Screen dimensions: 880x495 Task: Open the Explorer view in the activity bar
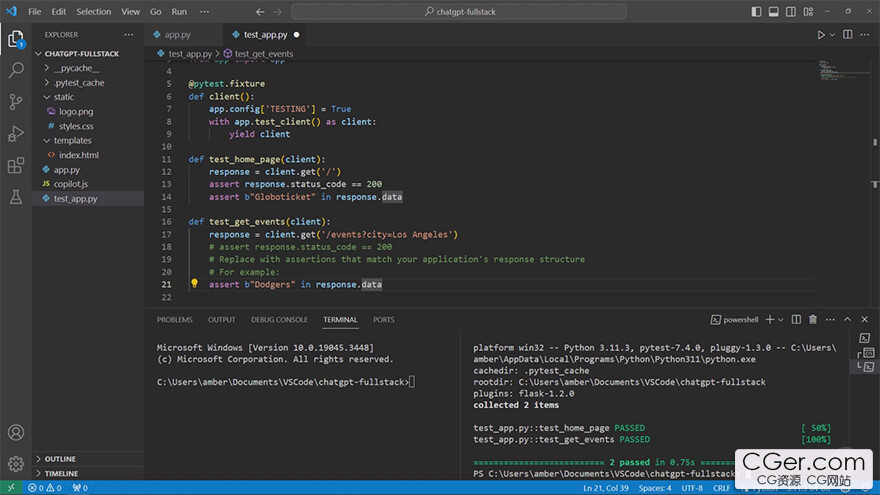coord(16,39)
